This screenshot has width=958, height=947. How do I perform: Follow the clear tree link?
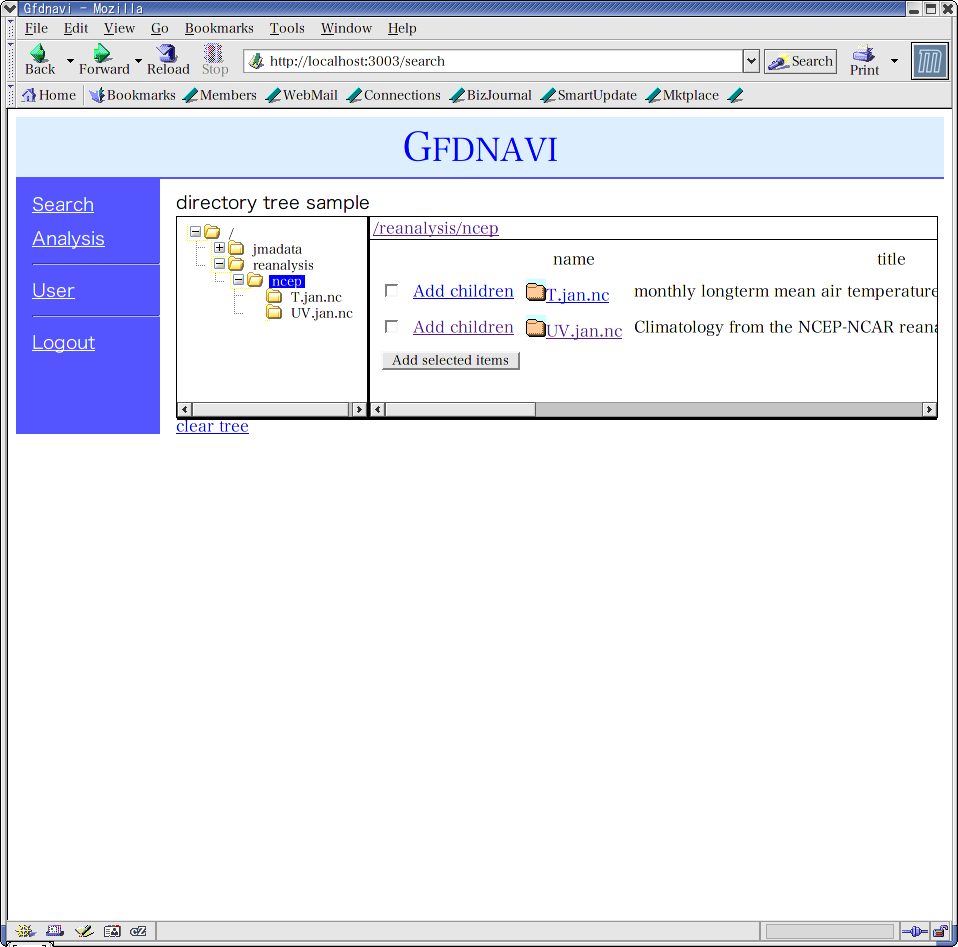[x=212, y=427]
